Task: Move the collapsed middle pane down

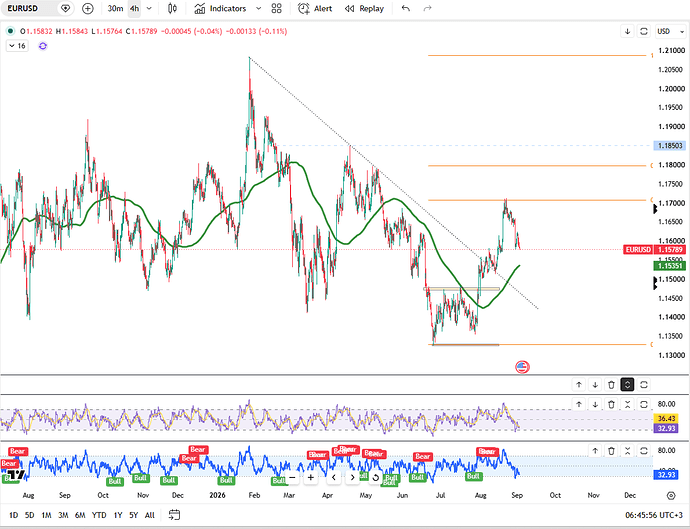Action: click(x=595, y=385)
